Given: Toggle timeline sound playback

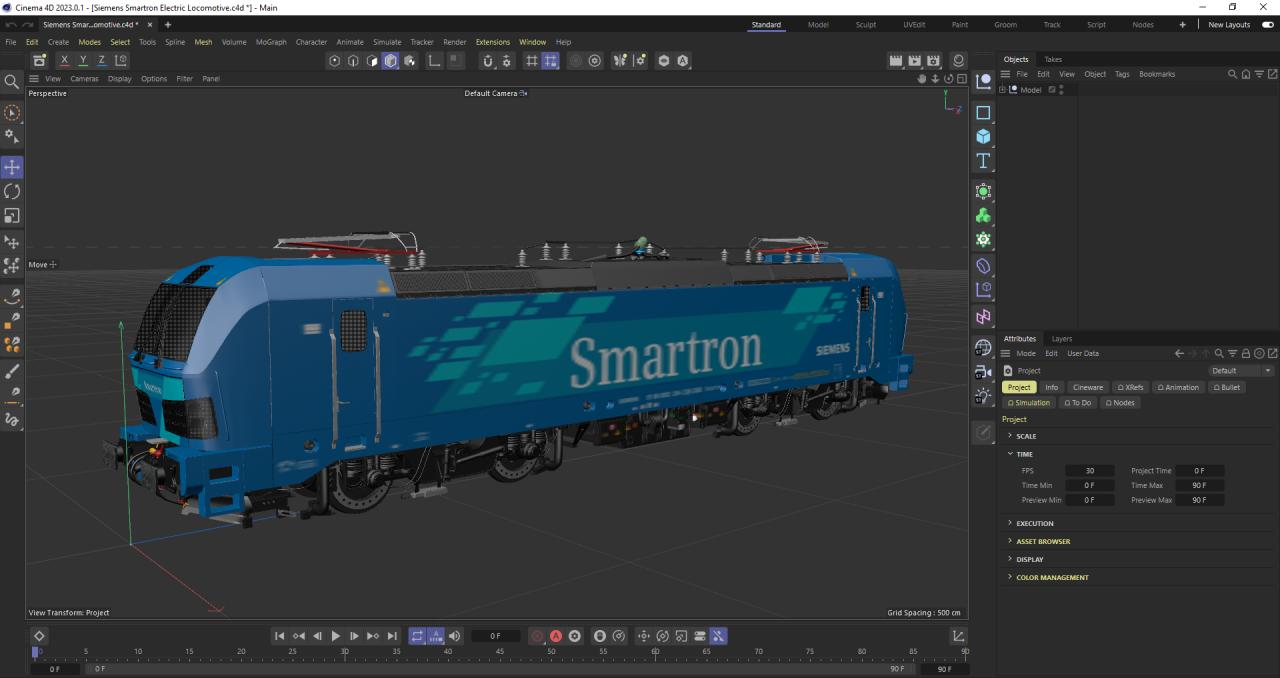Looking at the screenshot, I should tap(455, 636).
